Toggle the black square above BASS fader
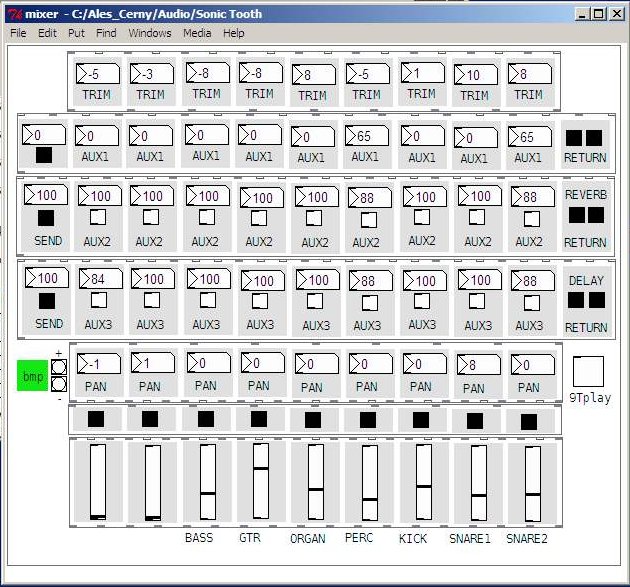 206,419
